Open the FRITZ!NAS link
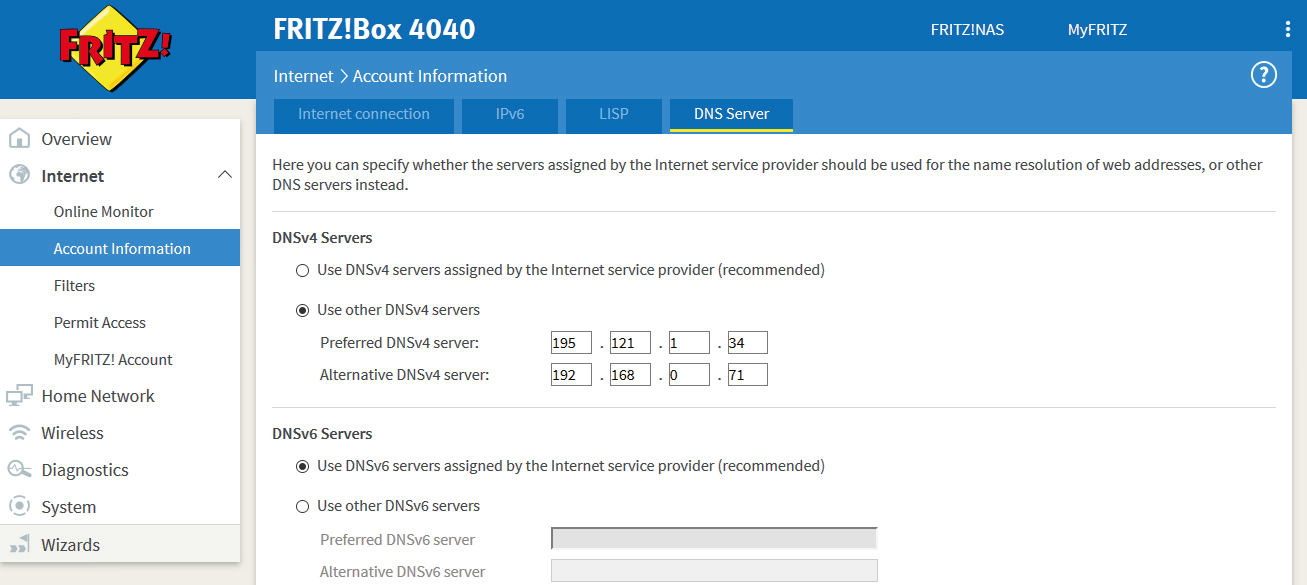The height and width of the screenshot is (585, 1307). click(x=967, y=30)
